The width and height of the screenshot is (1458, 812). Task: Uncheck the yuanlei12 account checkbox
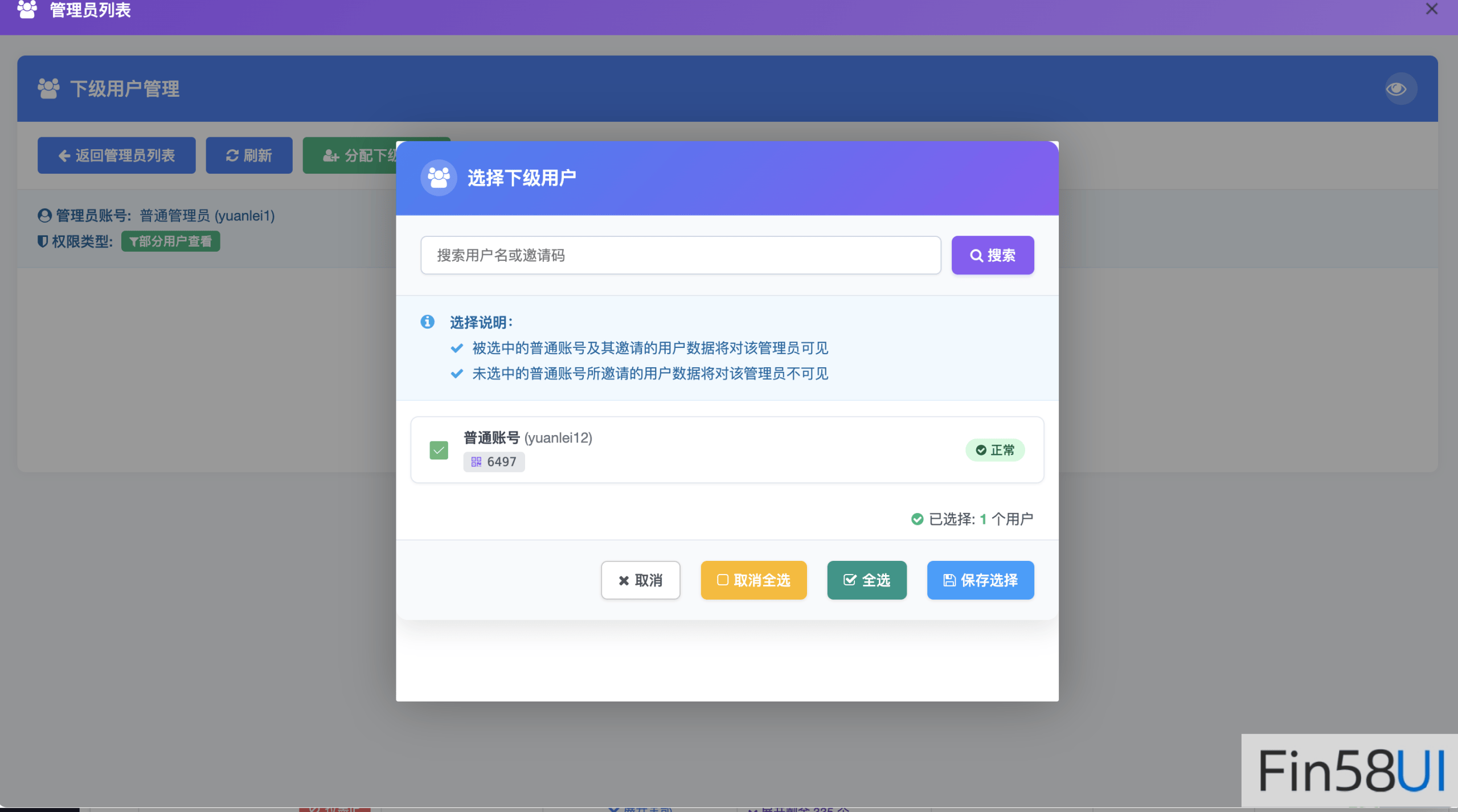point(439,450)
